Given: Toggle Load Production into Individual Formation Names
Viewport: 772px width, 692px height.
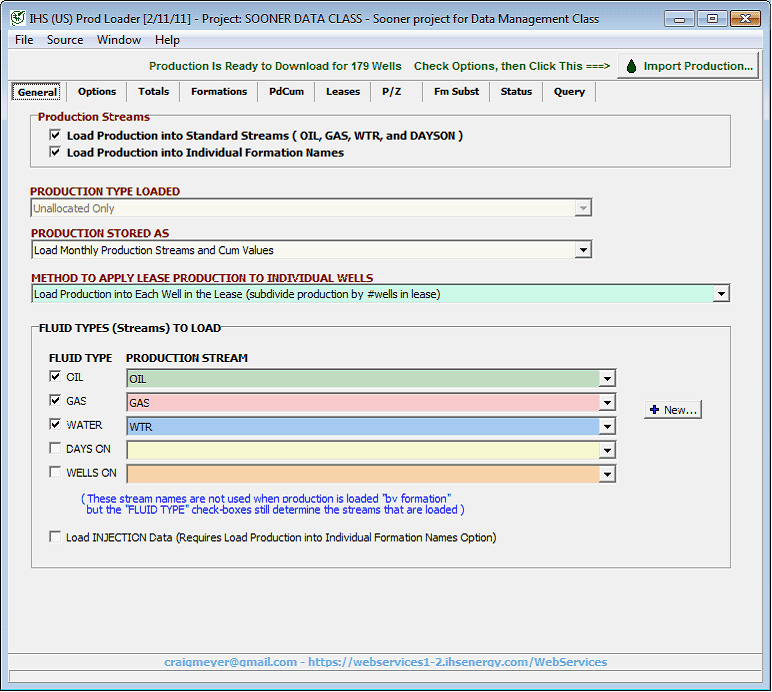Looking at the screenshot, I should [55, 153].
